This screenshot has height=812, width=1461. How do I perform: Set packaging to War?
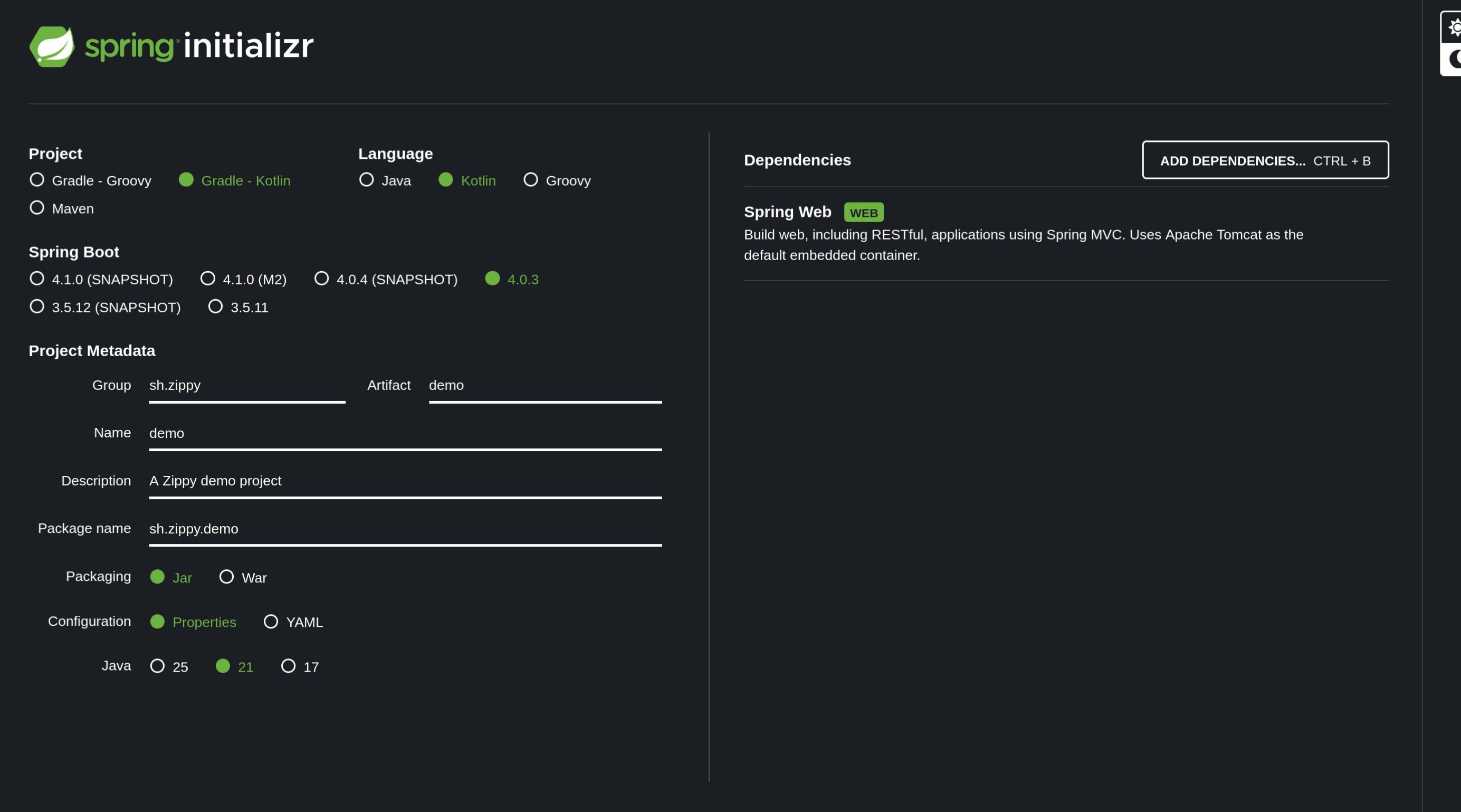pos(227,577)
